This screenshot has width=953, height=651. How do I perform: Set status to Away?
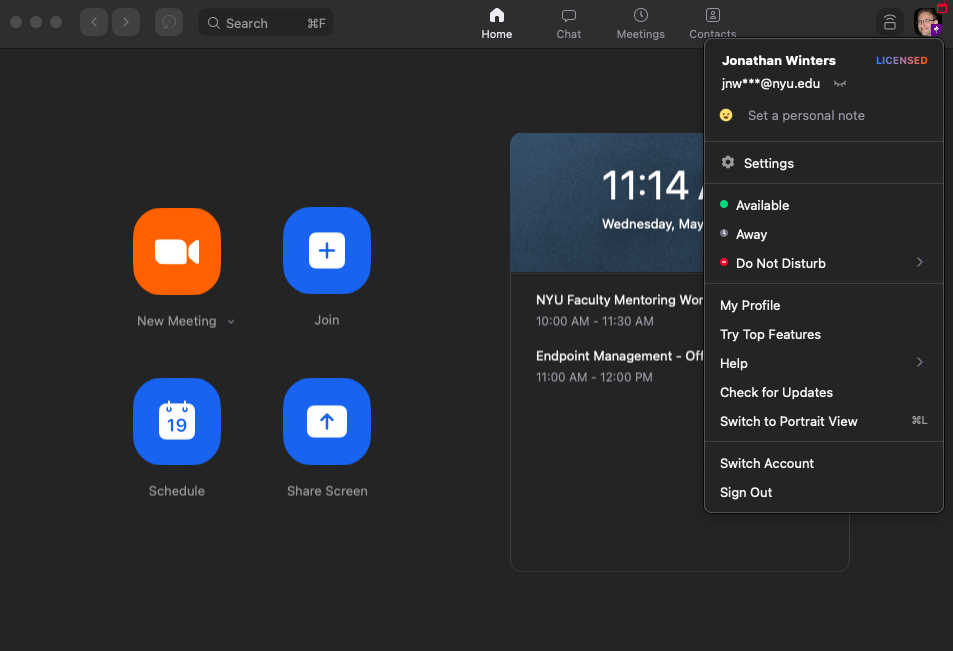[x=824, y=235]
